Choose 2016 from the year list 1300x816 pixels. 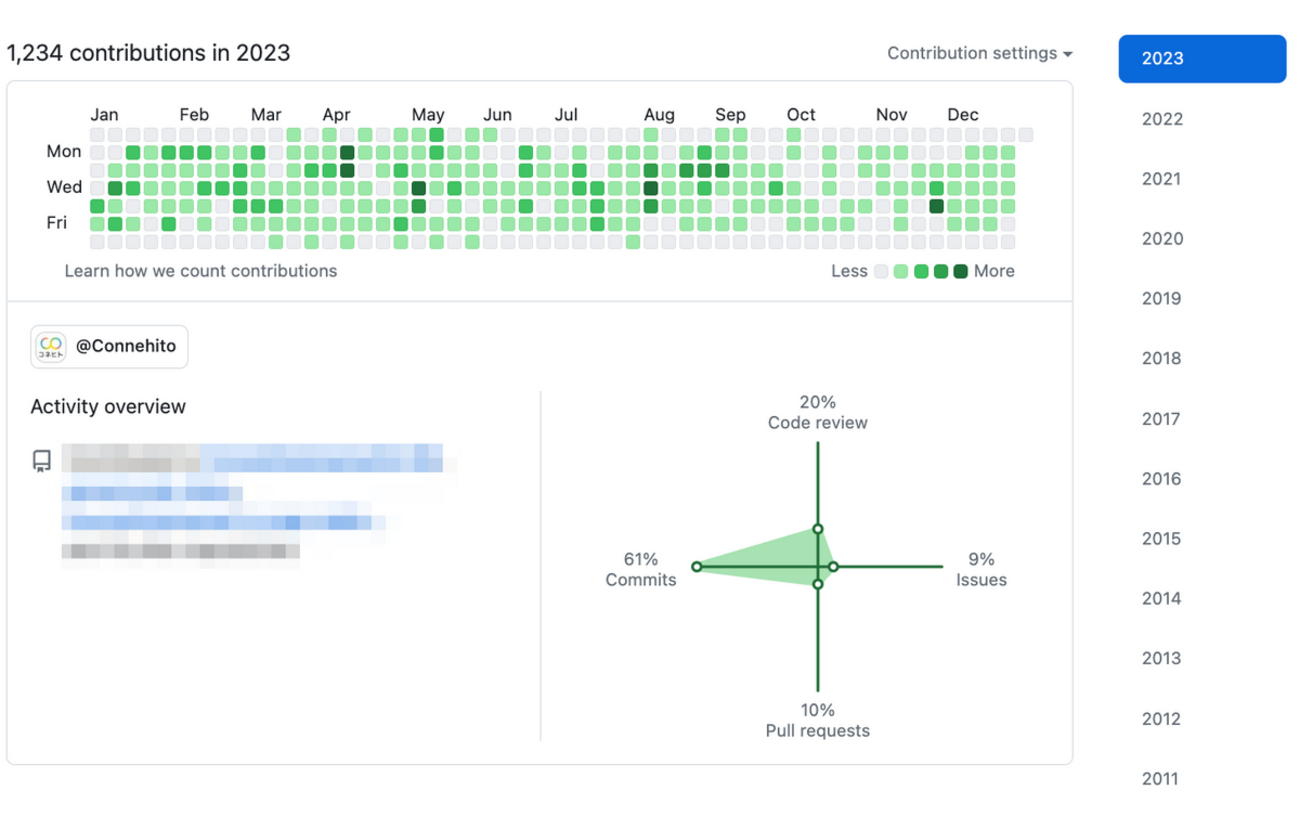point(1162,479)
